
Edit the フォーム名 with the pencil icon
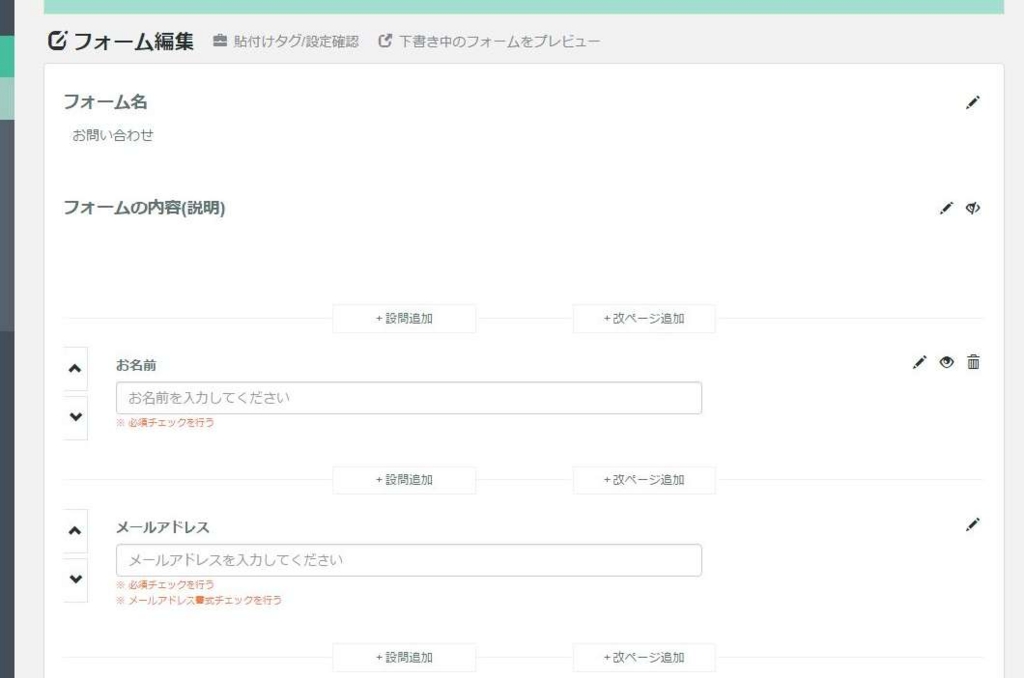972,102
